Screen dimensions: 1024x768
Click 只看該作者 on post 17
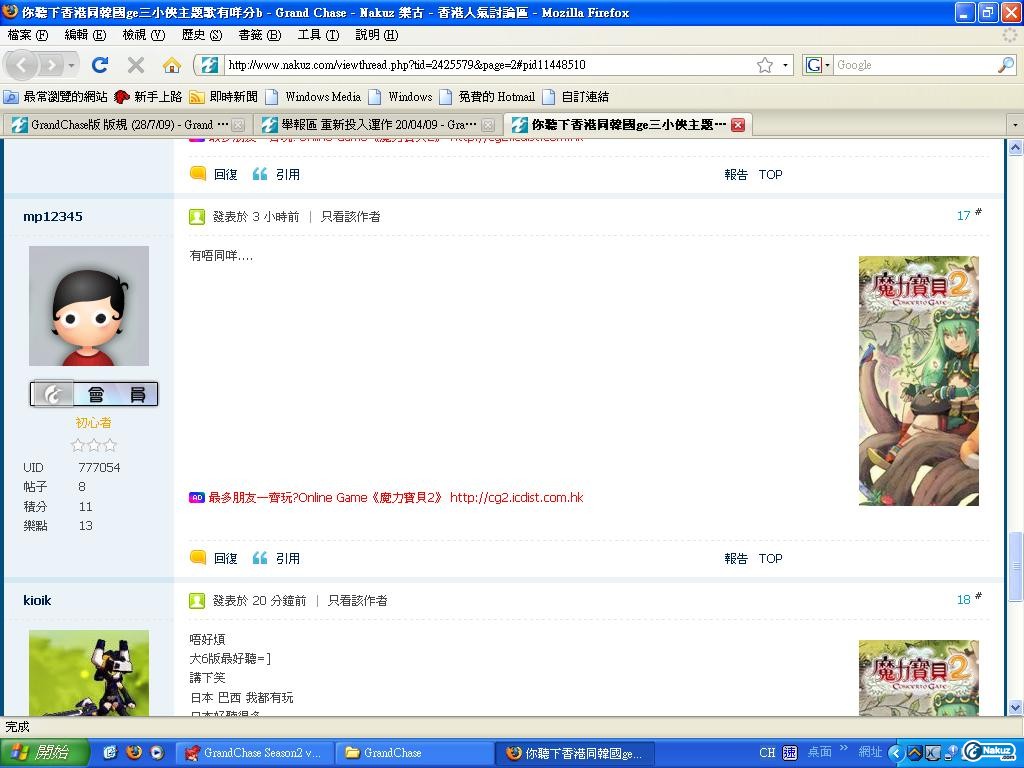tap(351, 217)
